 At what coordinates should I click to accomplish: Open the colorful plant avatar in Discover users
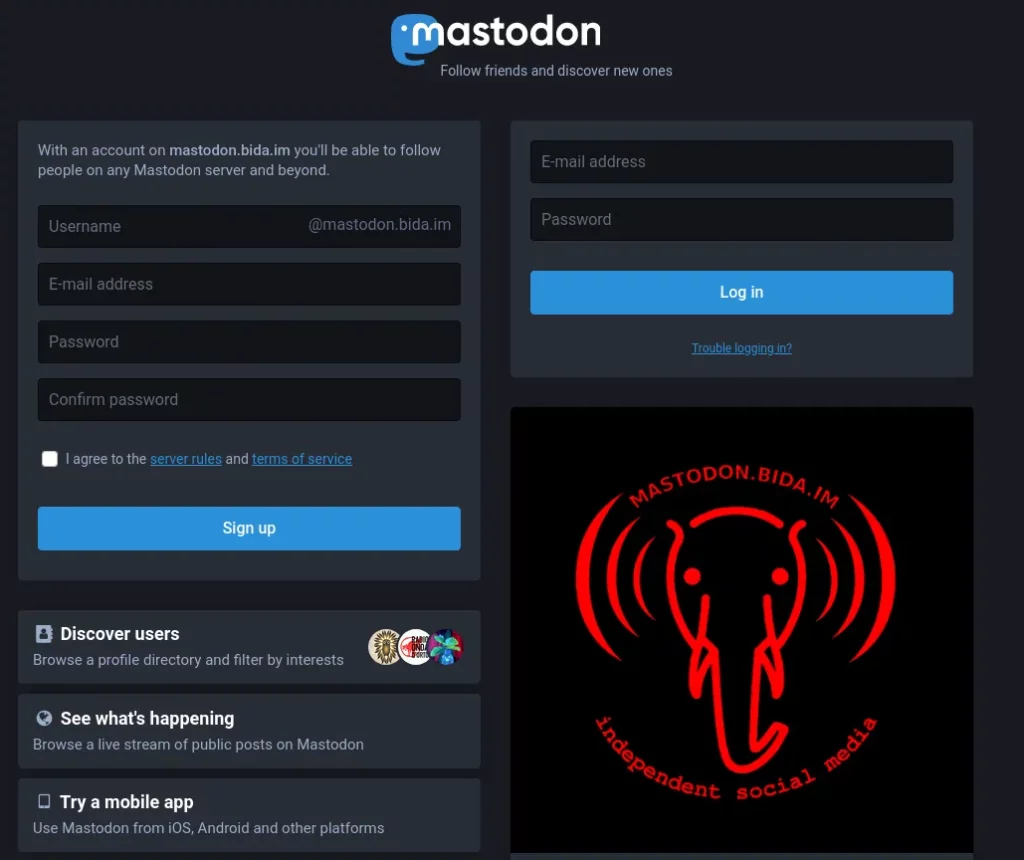[x=446, y=647]
